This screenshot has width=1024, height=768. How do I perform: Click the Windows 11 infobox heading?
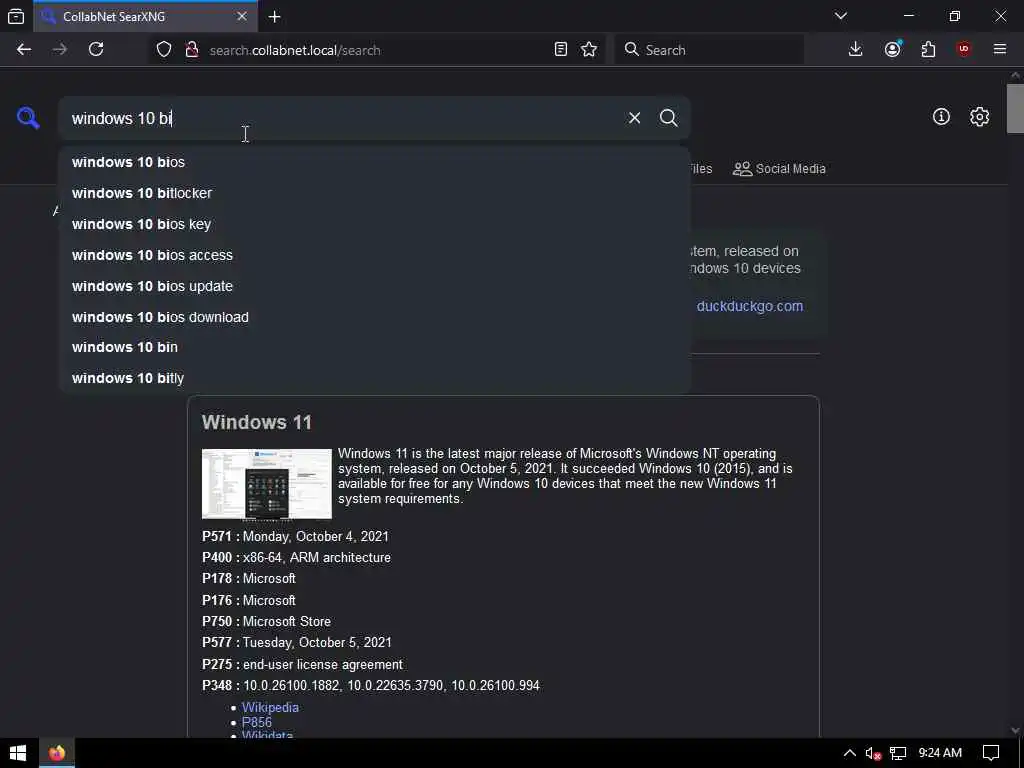click(x=257, y=423)
